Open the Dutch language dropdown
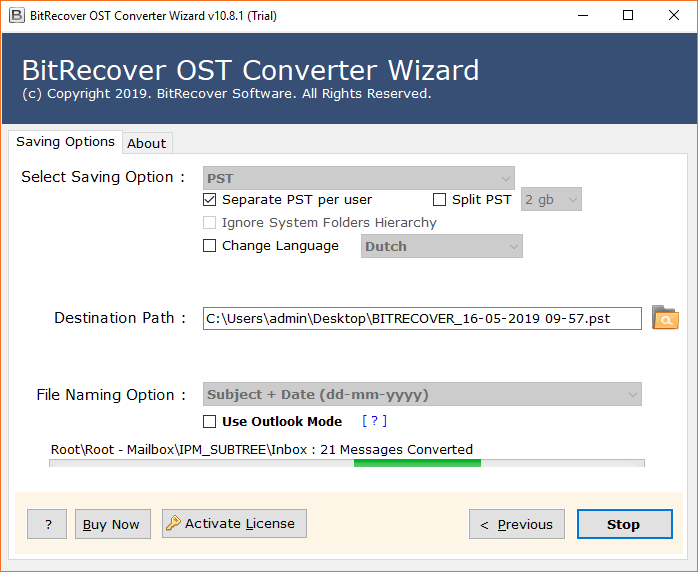 442,246
